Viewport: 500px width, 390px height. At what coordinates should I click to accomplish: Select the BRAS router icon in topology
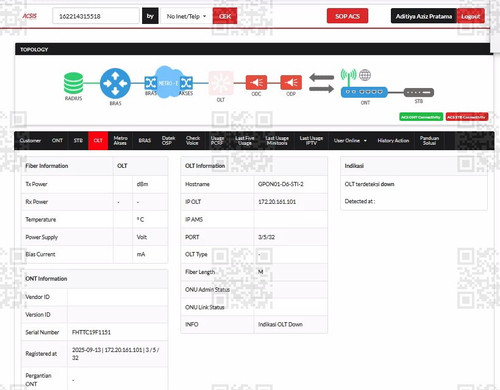pos(115,83)
